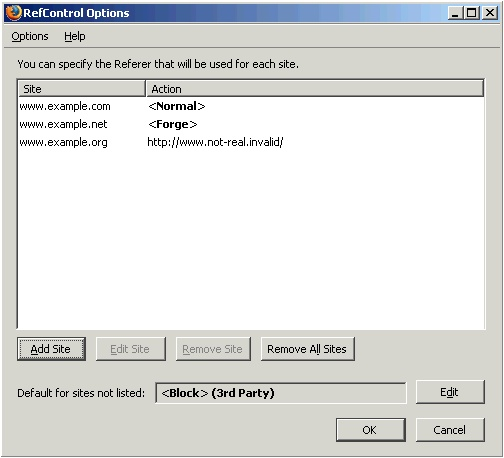The width and height of the screenshot is (504, 458).
Task: Click the default <Block> (3rd Party) field
Action: 281,393
